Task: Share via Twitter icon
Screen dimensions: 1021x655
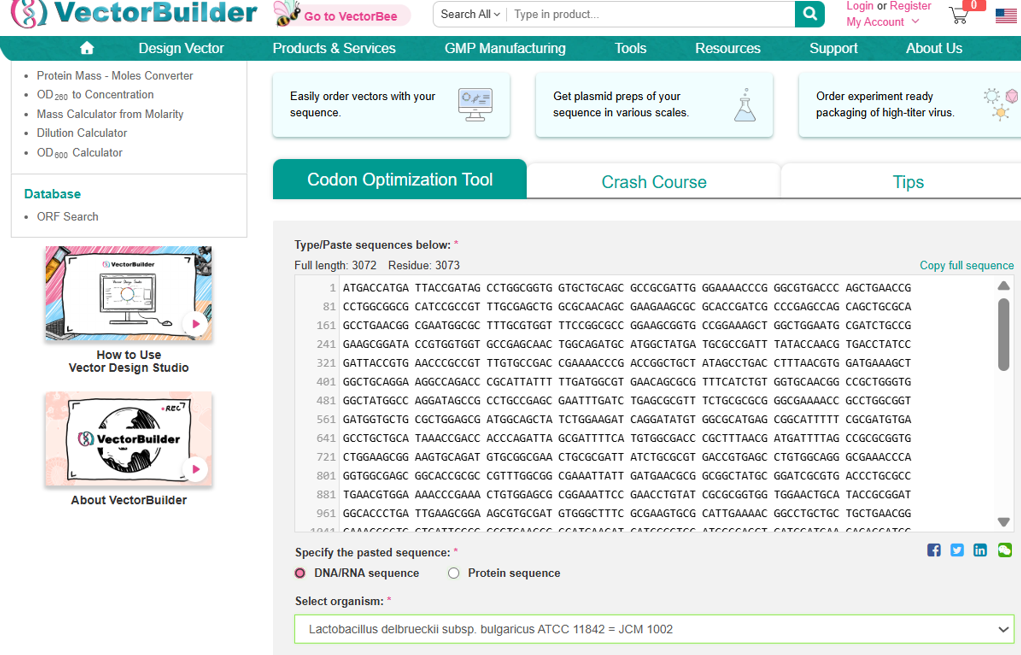Action: (957, 550)
